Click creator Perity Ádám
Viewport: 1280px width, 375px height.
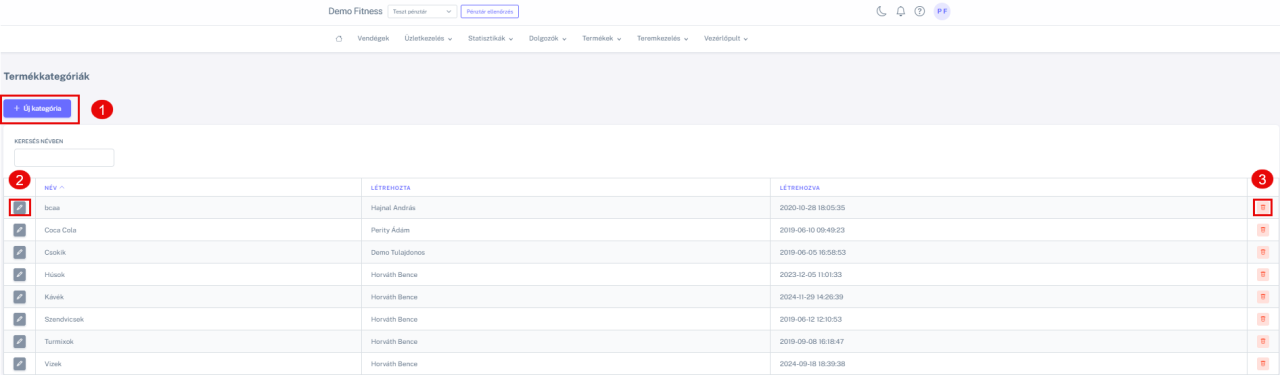point(391,230)
